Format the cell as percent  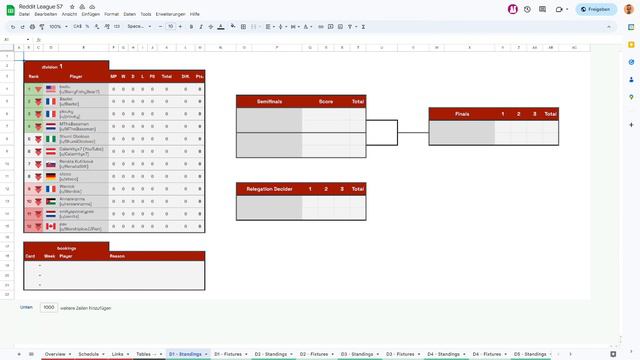click(87, 27)
